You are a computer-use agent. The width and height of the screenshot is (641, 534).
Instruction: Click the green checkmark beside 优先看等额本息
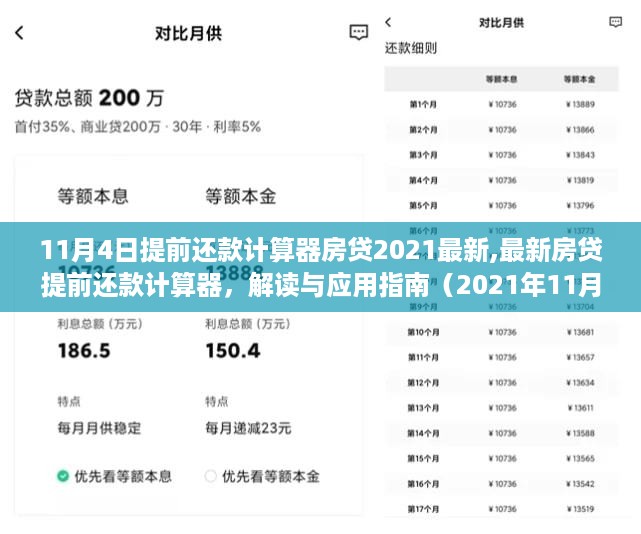point(63,476)
